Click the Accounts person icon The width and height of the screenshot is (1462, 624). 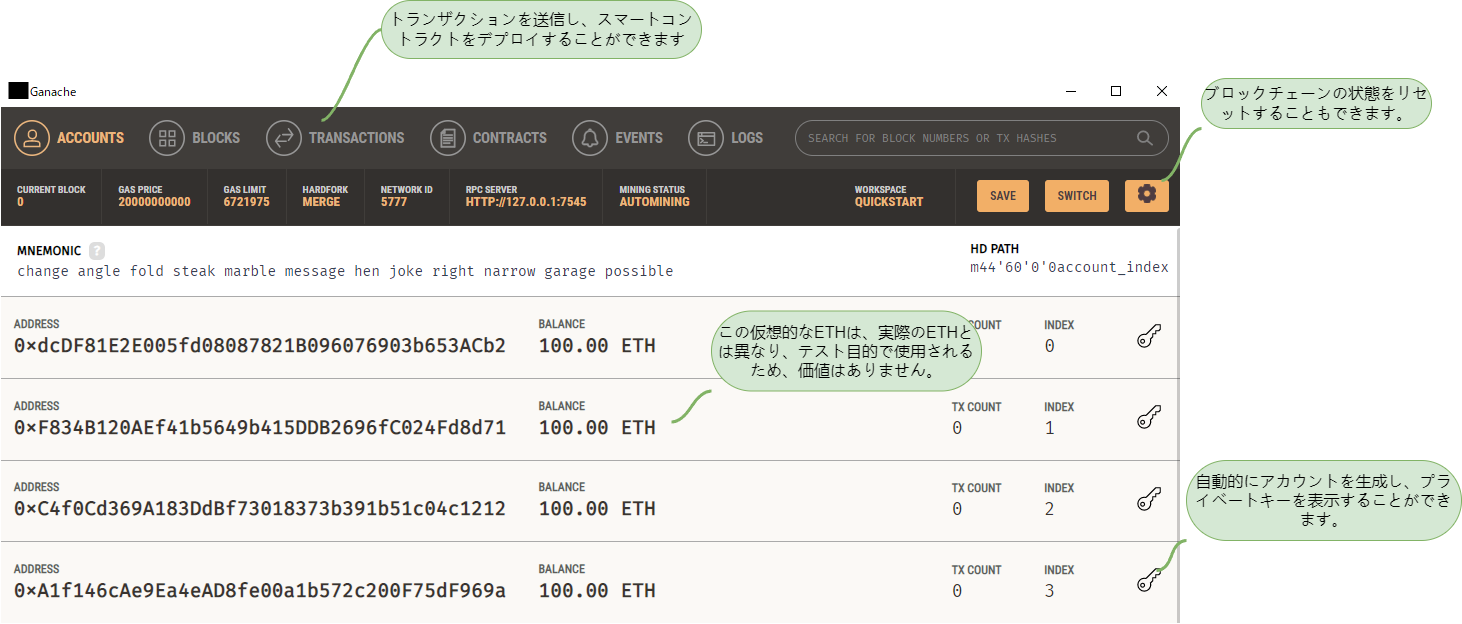tap(32, 138)
